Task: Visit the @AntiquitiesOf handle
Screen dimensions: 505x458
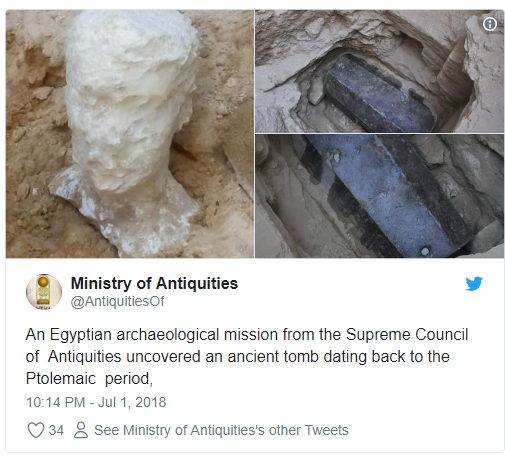Action: [117, 301]
